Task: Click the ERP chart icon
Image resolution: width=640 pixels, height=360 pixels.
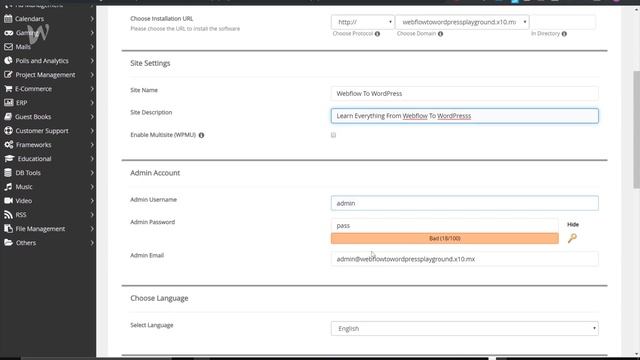Action: (8, 102)
